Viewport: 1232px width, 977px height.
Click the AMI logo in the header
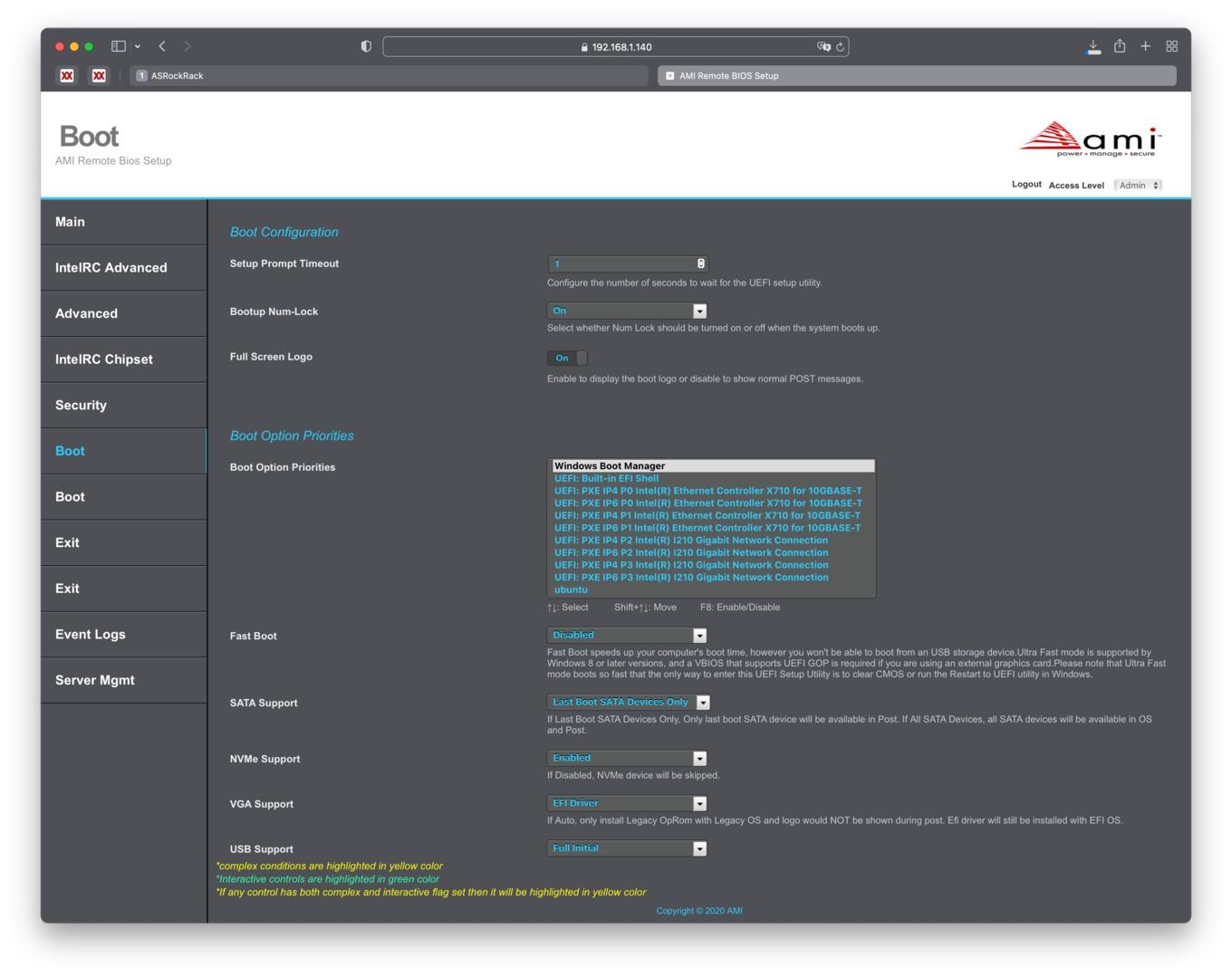(x=1090, y=139)
